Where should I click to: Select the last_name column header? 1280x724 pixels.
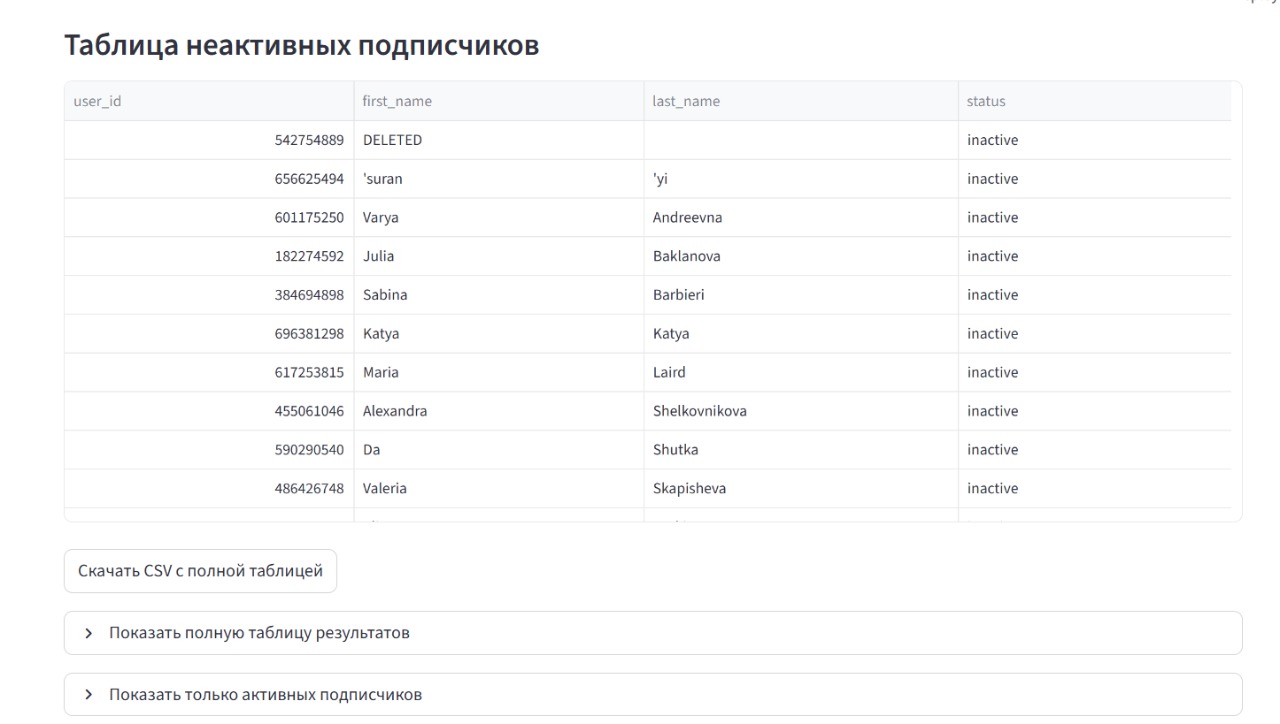800,101
